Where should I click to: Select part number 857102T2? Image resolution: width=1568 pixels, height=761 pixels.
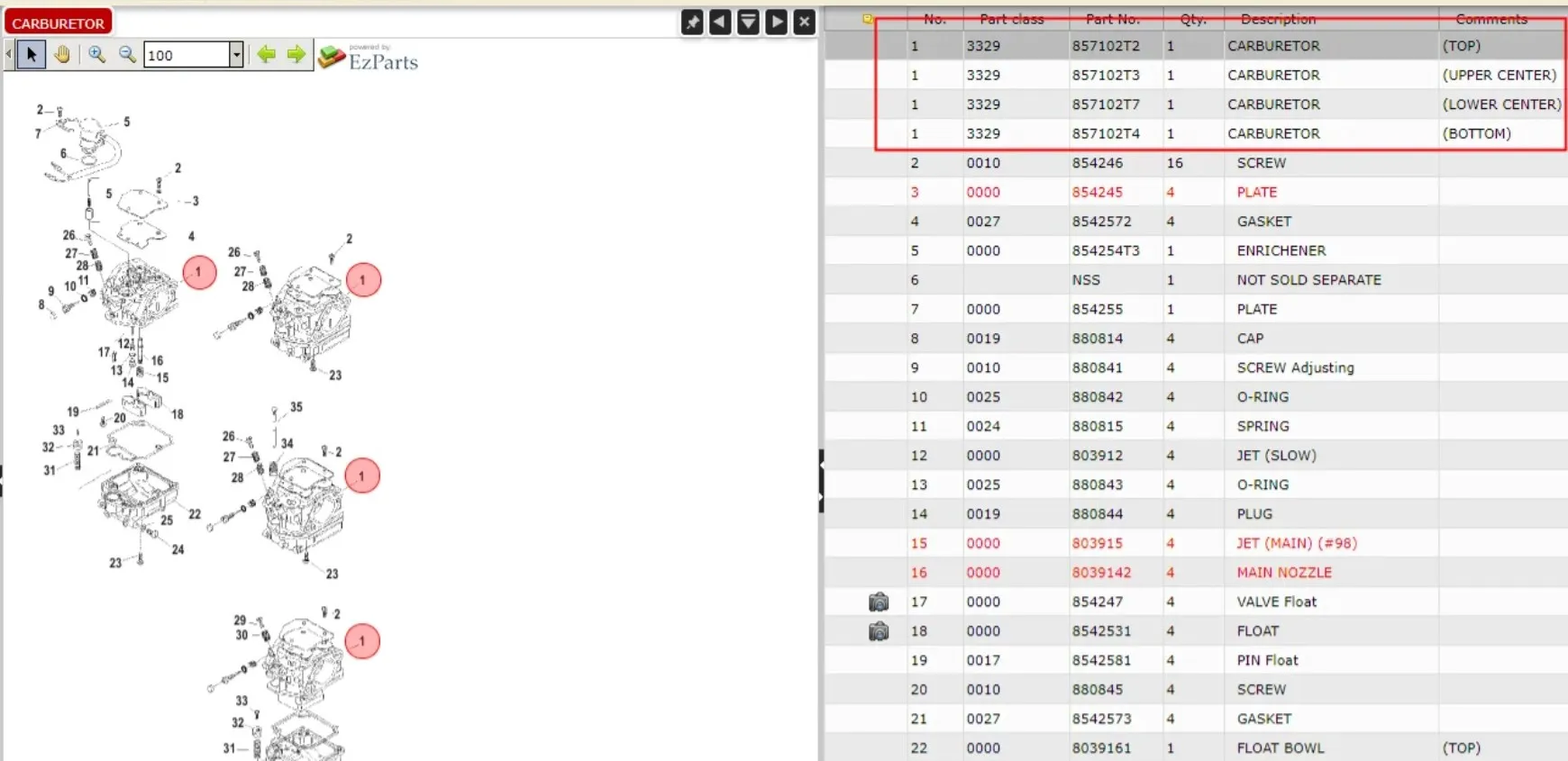pyautogui.click(x=1106, y=46)
